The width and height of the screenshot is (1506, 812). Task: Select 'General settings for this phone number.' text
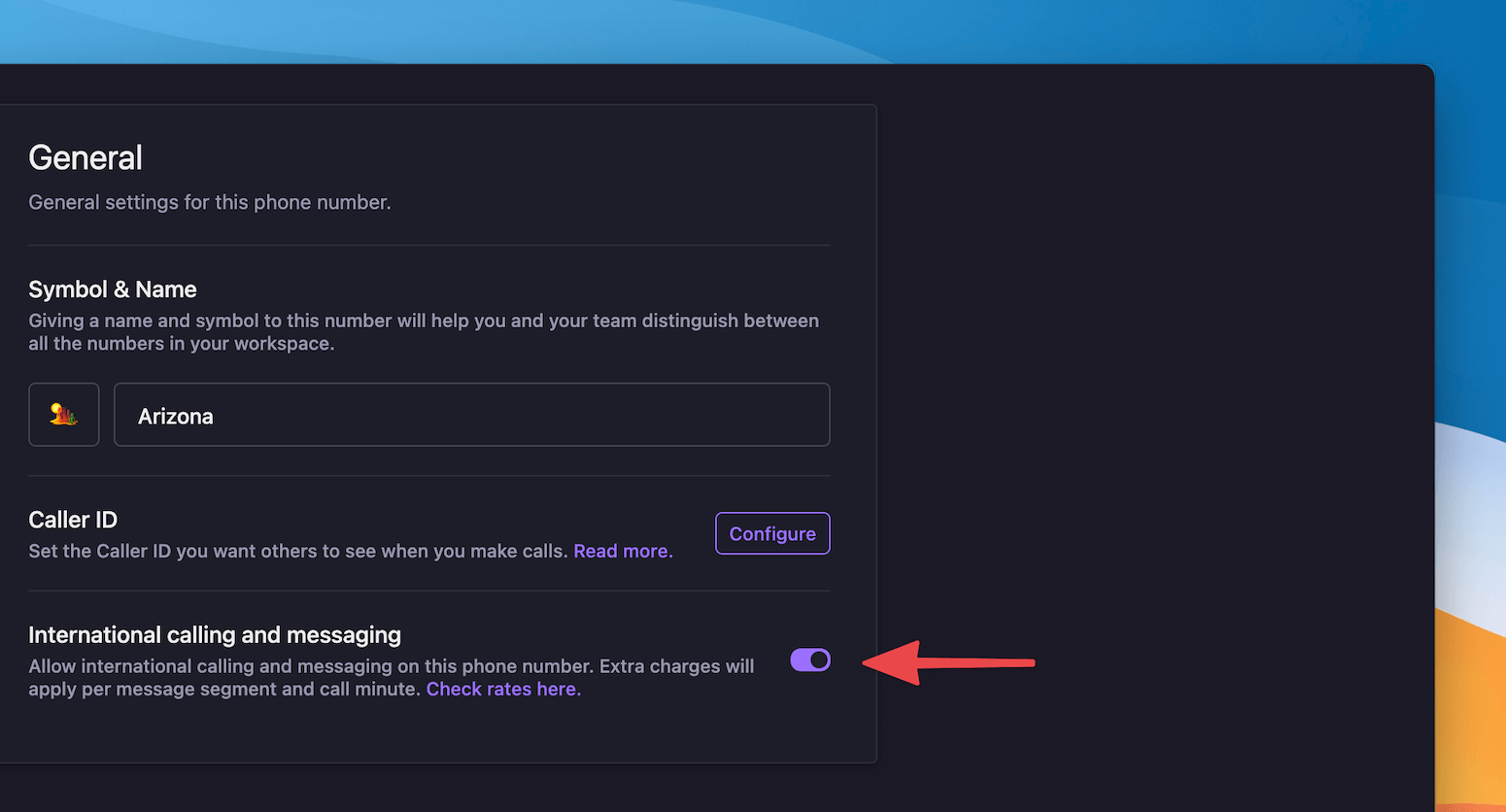(x=210, y=202)
